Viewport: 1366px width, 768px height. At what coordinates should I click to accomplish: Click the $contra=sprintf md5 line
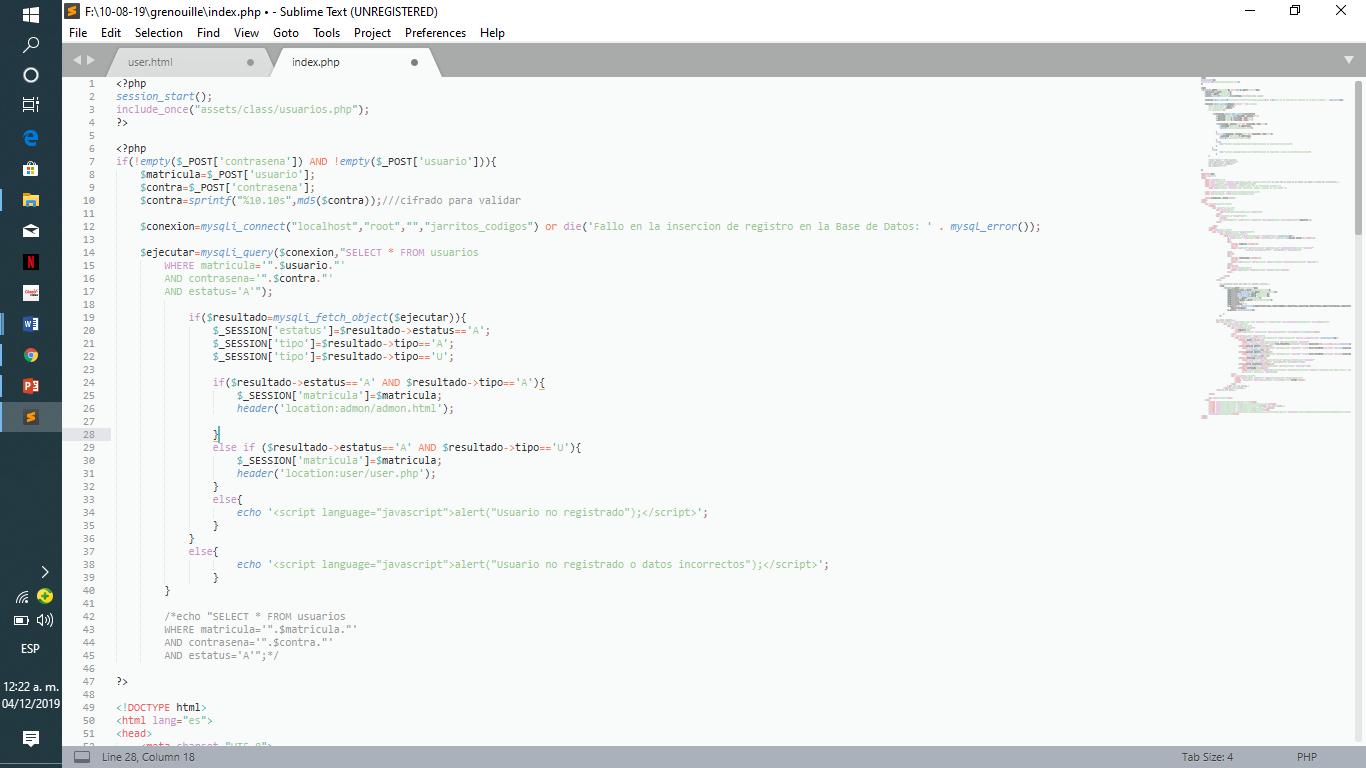coord(330,201)
